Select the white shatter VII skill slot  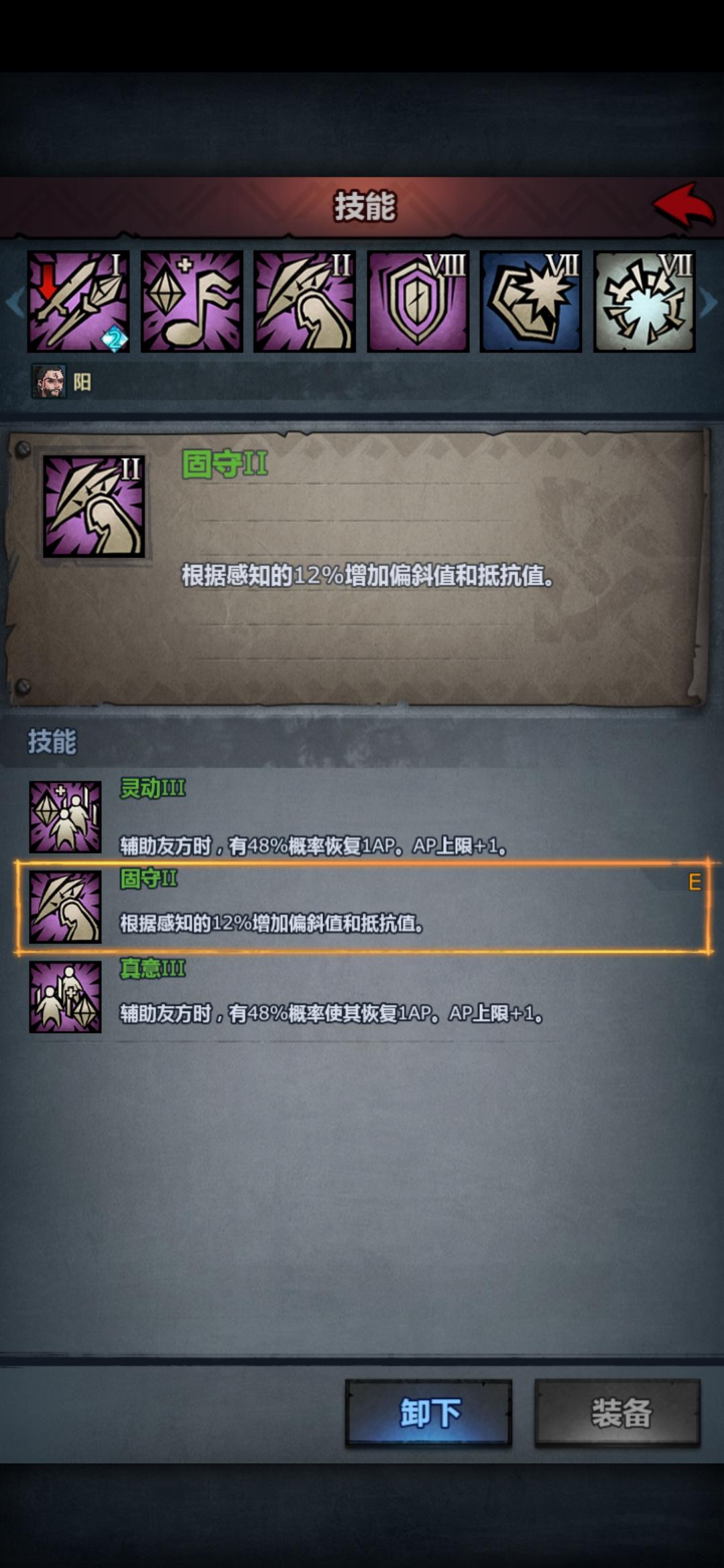click(x=644, y=302)
